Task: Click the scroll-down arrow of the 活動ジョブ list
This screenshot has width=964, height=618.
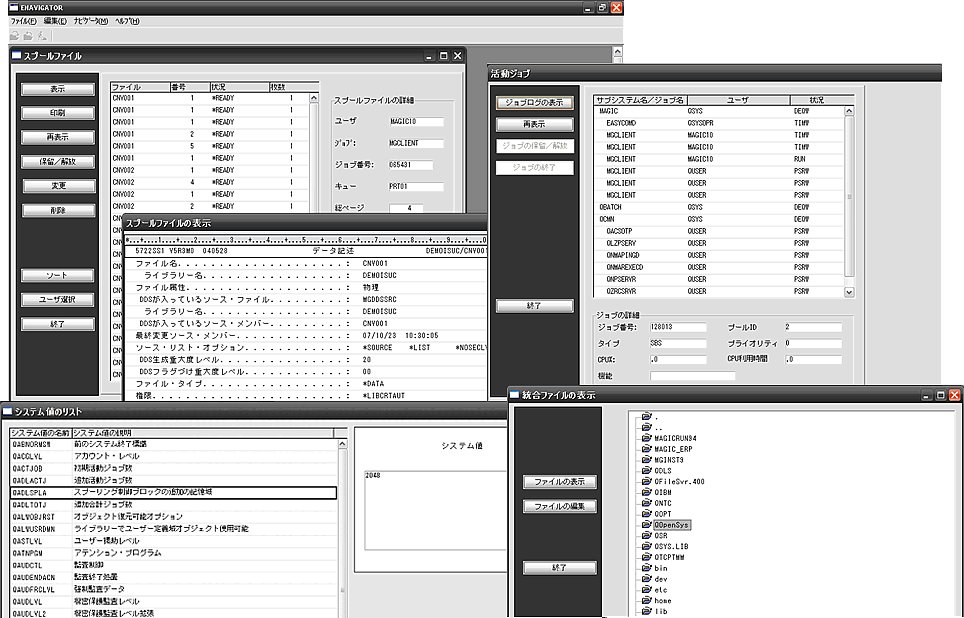Action: [849, 292]
